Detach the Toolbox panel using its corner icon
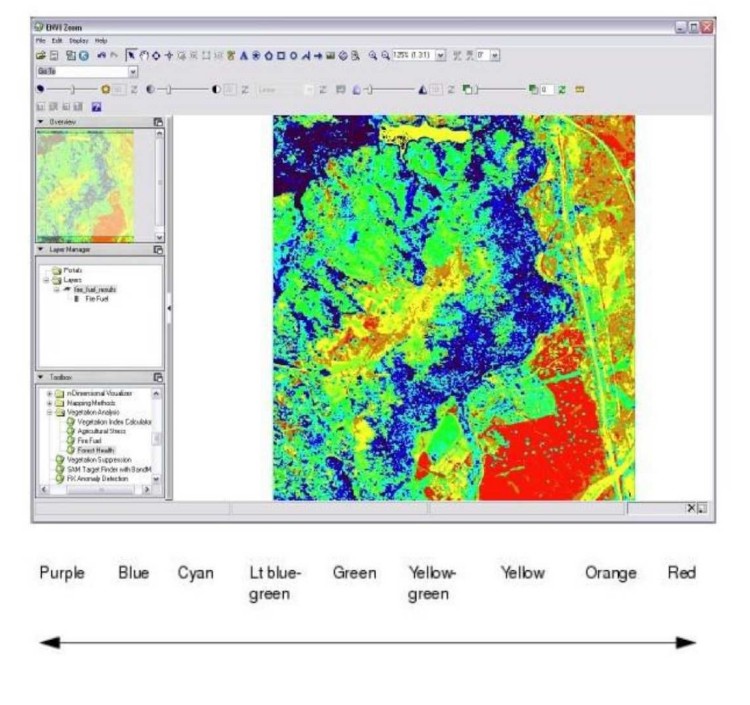 point(158,377)
